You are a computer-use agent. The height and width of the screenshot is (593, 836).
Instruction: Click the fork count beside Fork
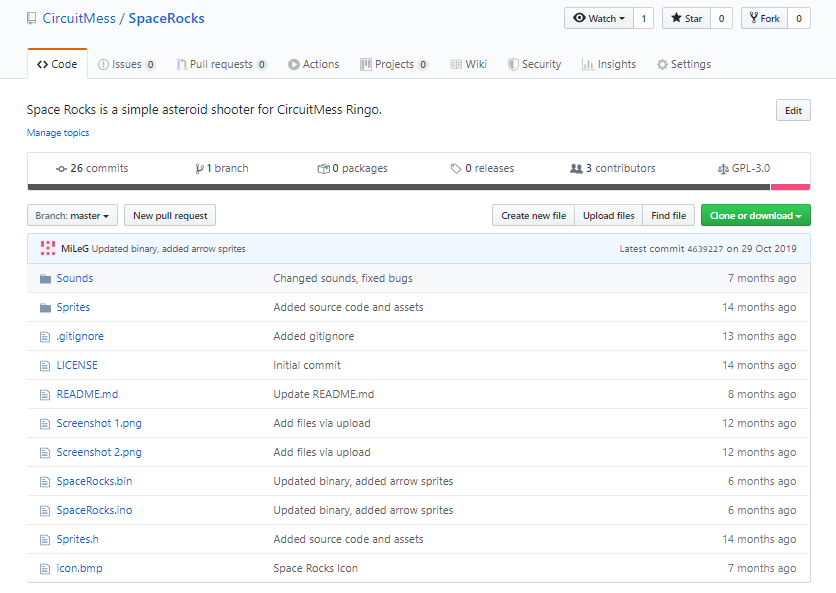[799, 18]
